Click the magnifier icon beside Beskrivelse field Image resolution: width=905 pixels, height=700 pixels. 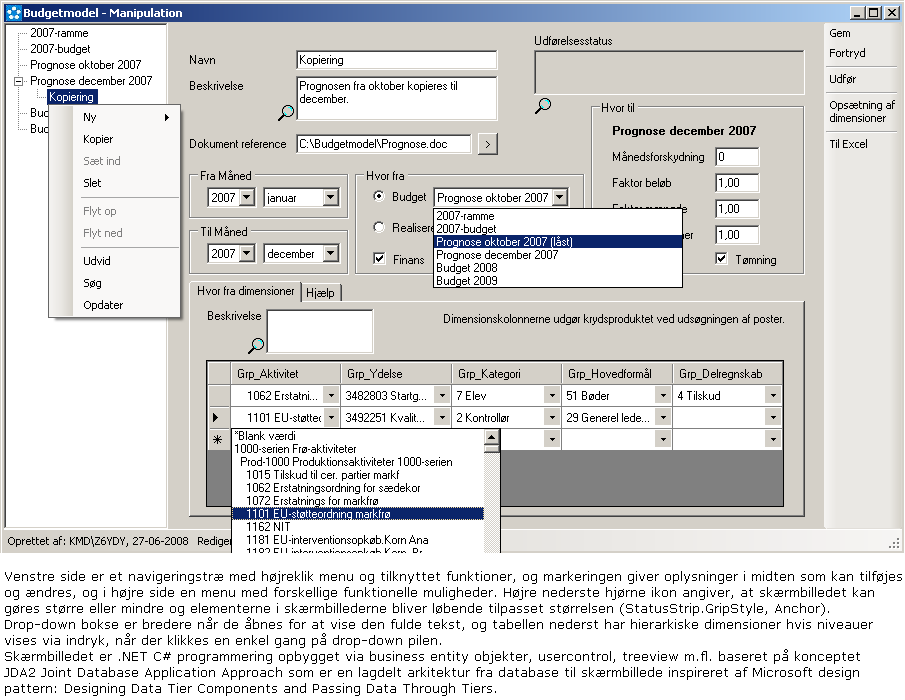click(286, 112)
